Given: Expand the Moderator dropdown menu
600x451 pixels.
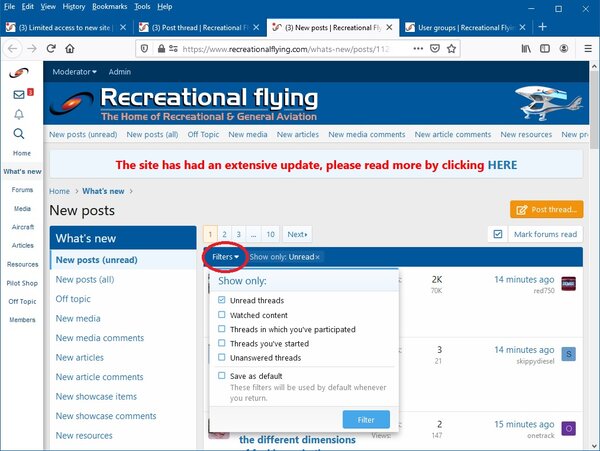Looking at the screenshot, I should [76, 72].
